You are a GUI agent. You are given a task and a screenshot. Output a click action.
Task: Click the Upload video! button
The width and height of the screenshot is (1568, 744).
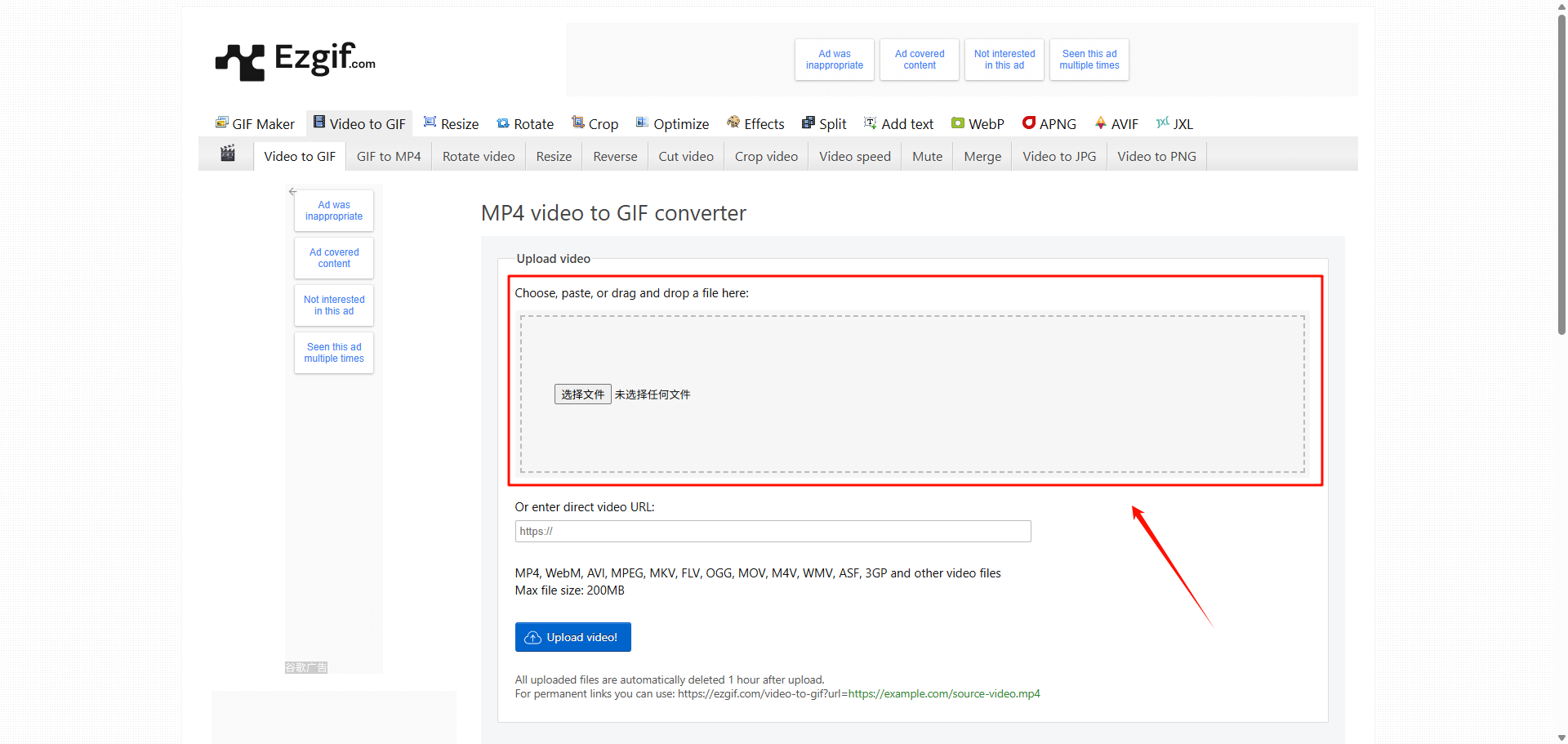tap(573, 637)
